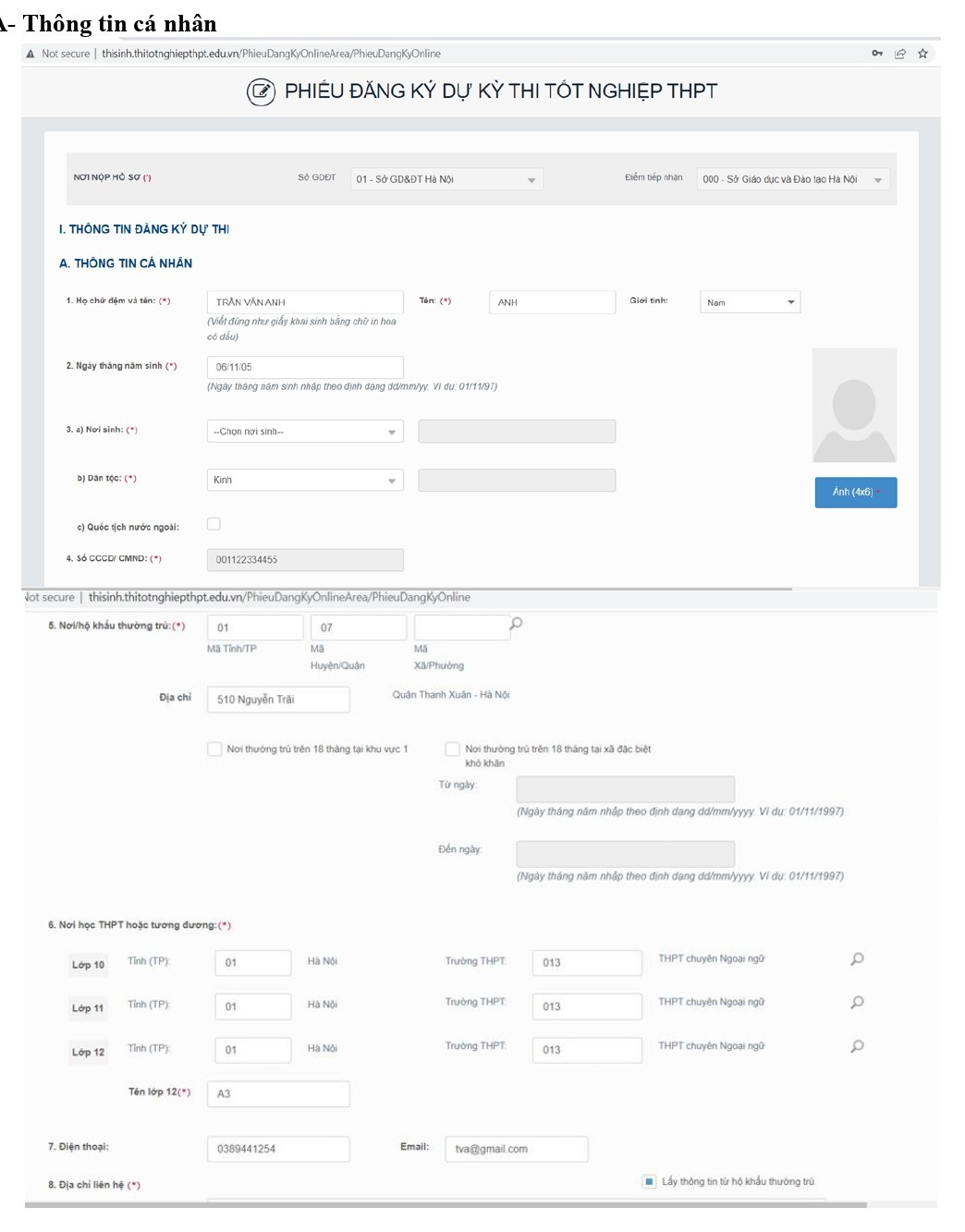Click the Not secure warning icon
This screenshot has width=965, height=1232.
[31, 54]
